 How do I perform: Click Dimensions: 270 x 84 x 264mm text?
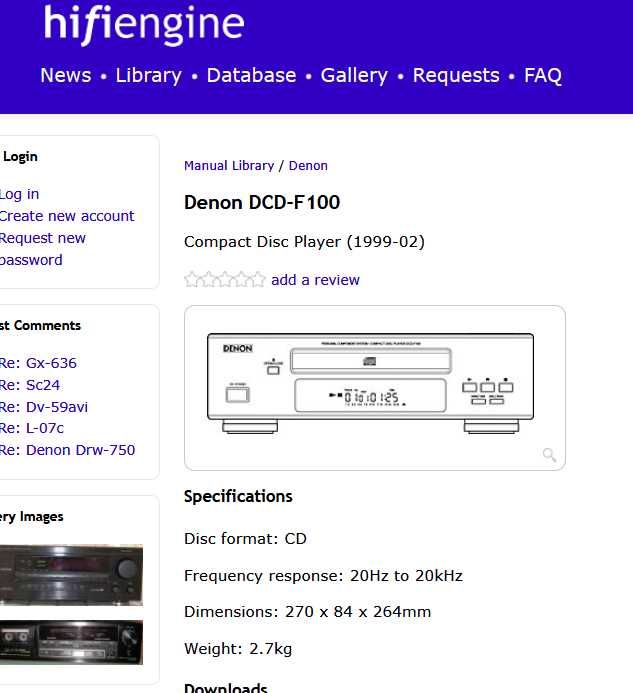pos(308,612)
